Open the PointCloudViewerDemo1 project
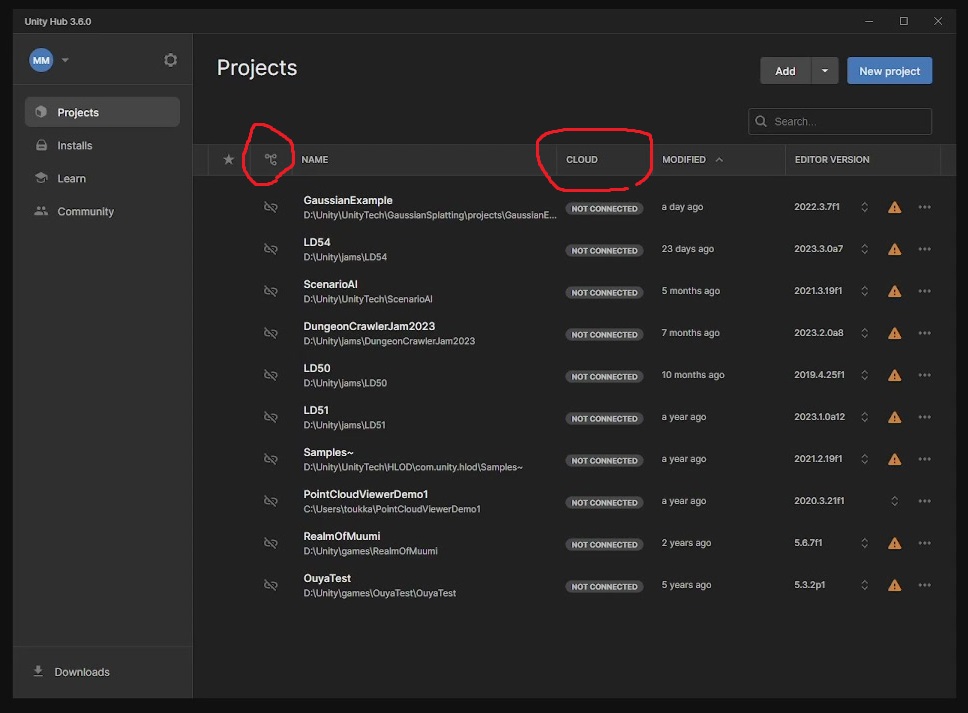The image size is (968, 713). click(x=365, y=494)
